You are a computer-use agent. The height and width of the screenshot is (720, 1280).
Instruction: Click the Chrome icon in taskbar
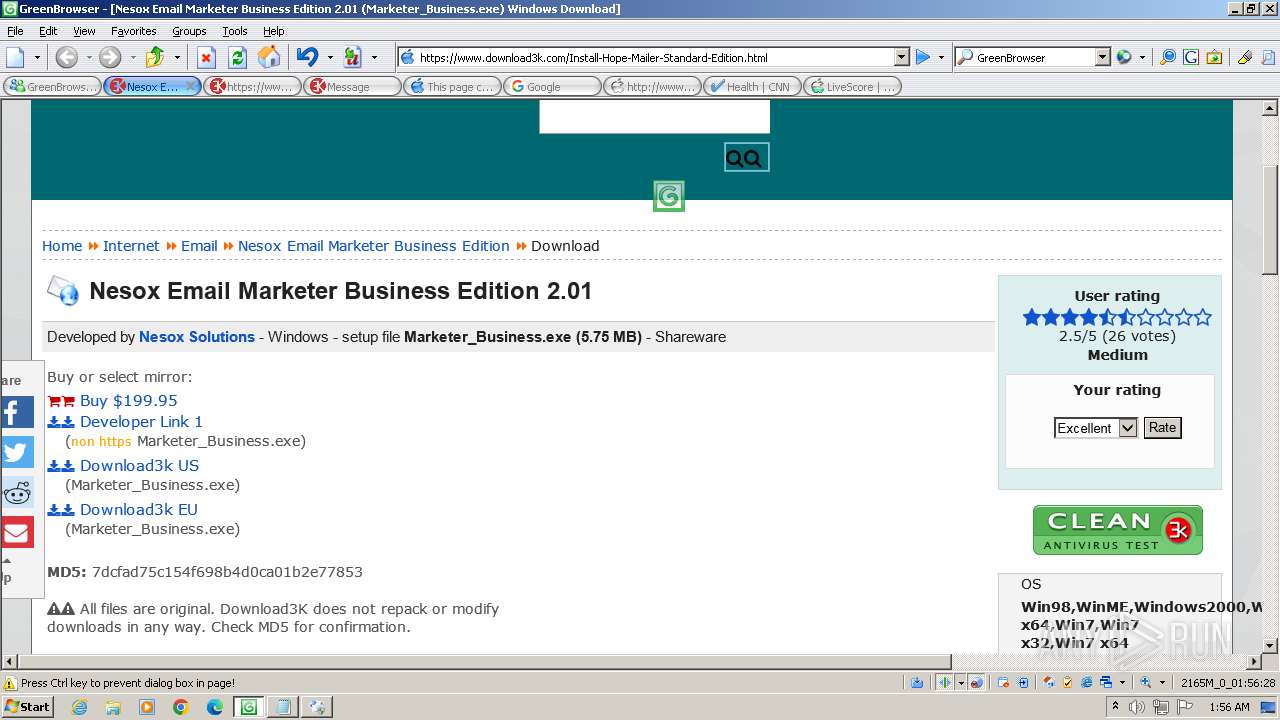(181, 707)
